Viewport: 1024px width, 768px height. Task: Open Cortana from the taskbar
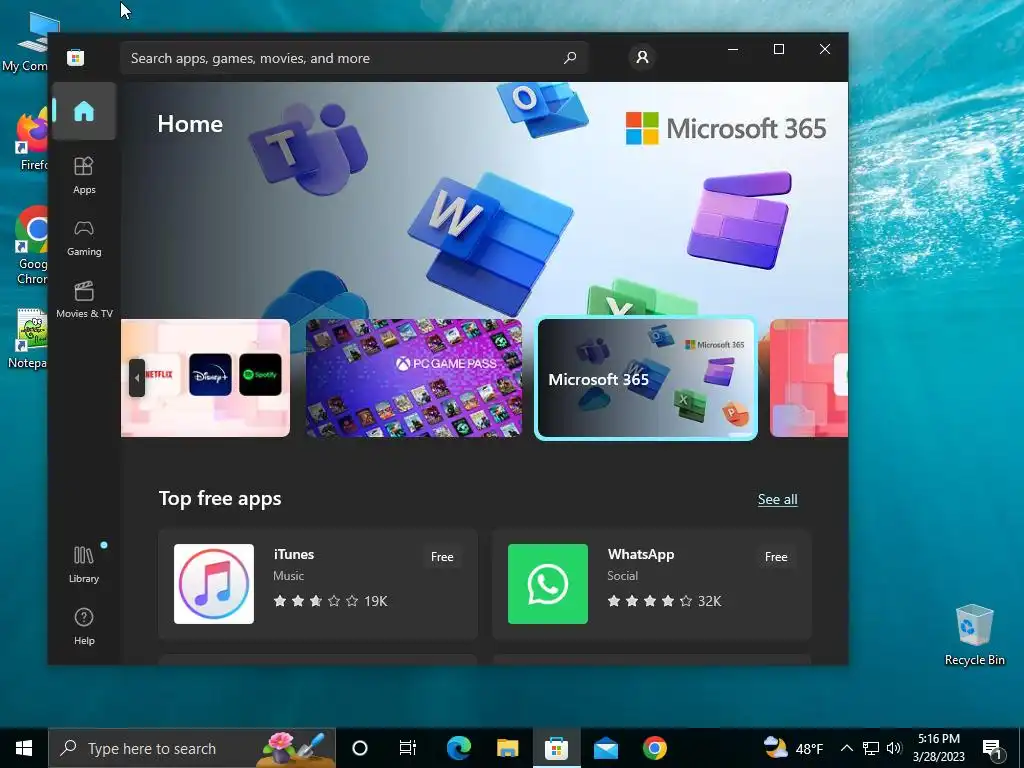point(360,748)
